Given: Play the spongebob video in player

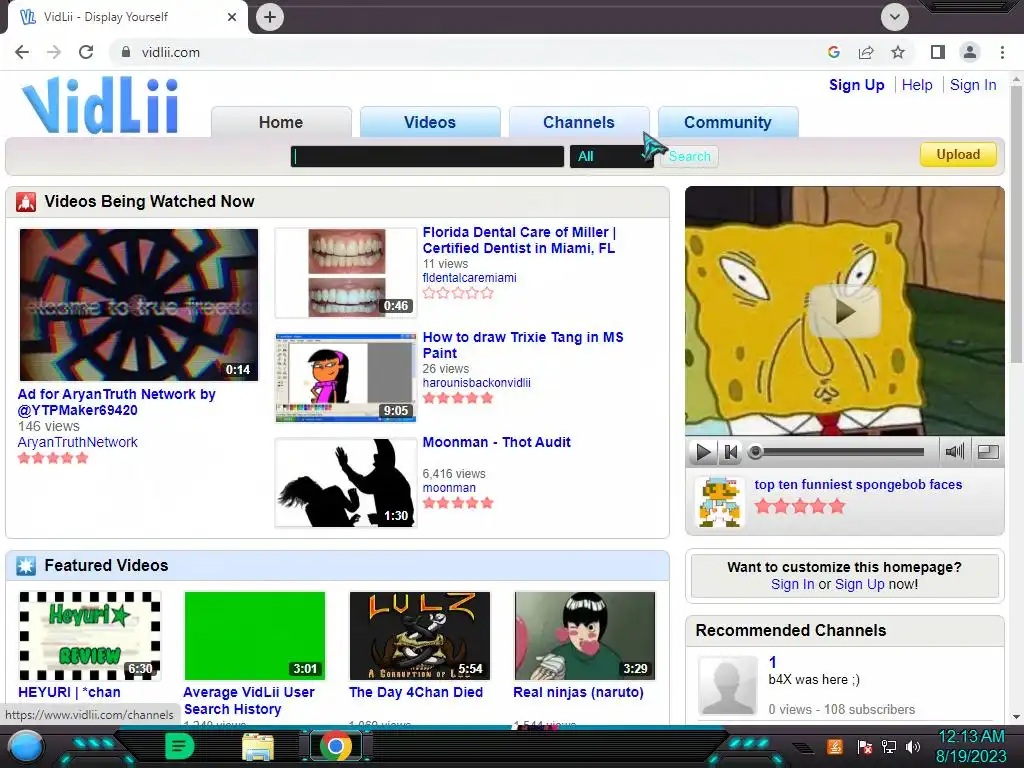Looking at the screenshot, I should coord(844,312).
